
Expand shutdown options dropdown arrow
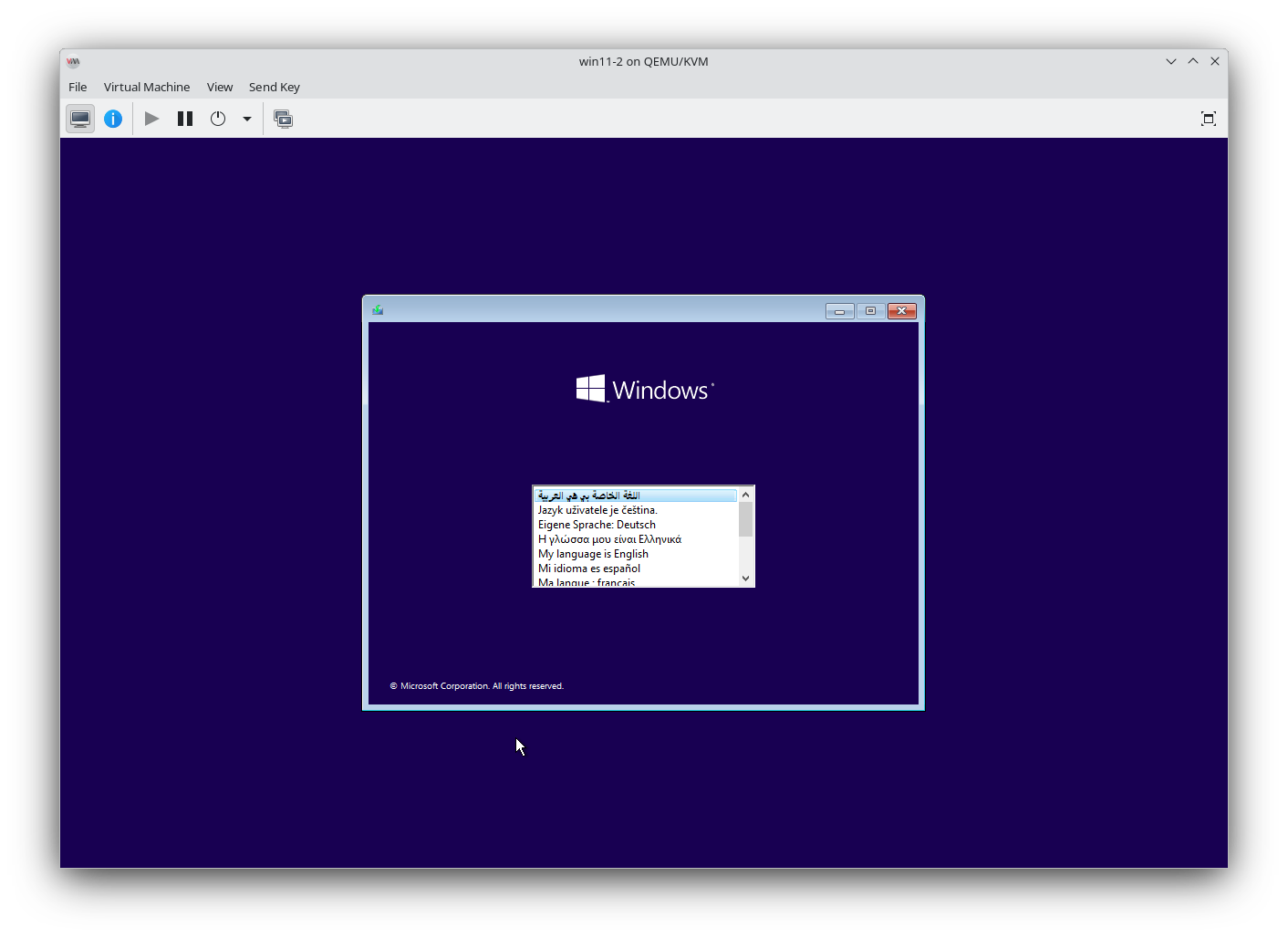[246, 119]
